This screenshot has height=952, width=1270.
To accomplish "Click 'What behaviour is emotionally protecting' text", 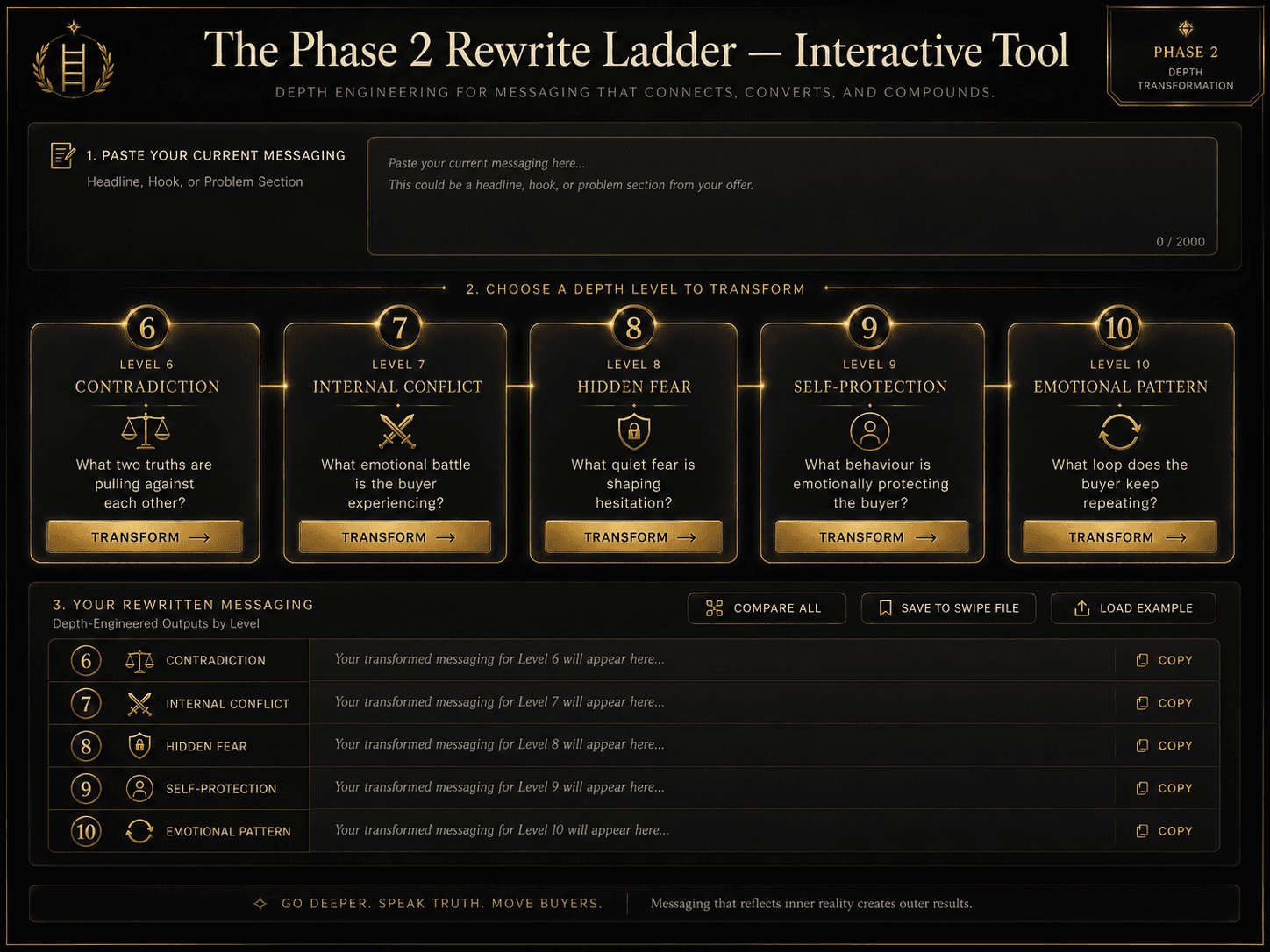I will click(x=871, y=484).
